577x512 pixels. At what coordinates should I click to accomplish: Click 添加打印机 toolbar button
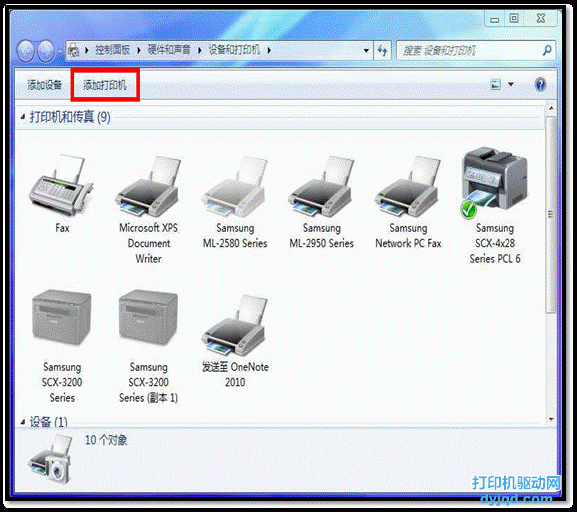tap(105, 85)
